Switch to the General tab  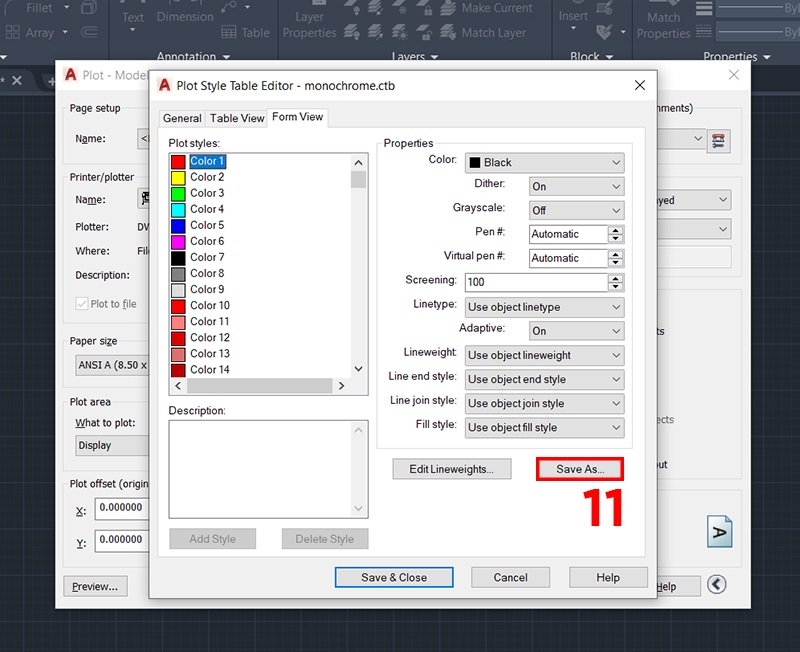pyautogui.click(x=182, y=118)
